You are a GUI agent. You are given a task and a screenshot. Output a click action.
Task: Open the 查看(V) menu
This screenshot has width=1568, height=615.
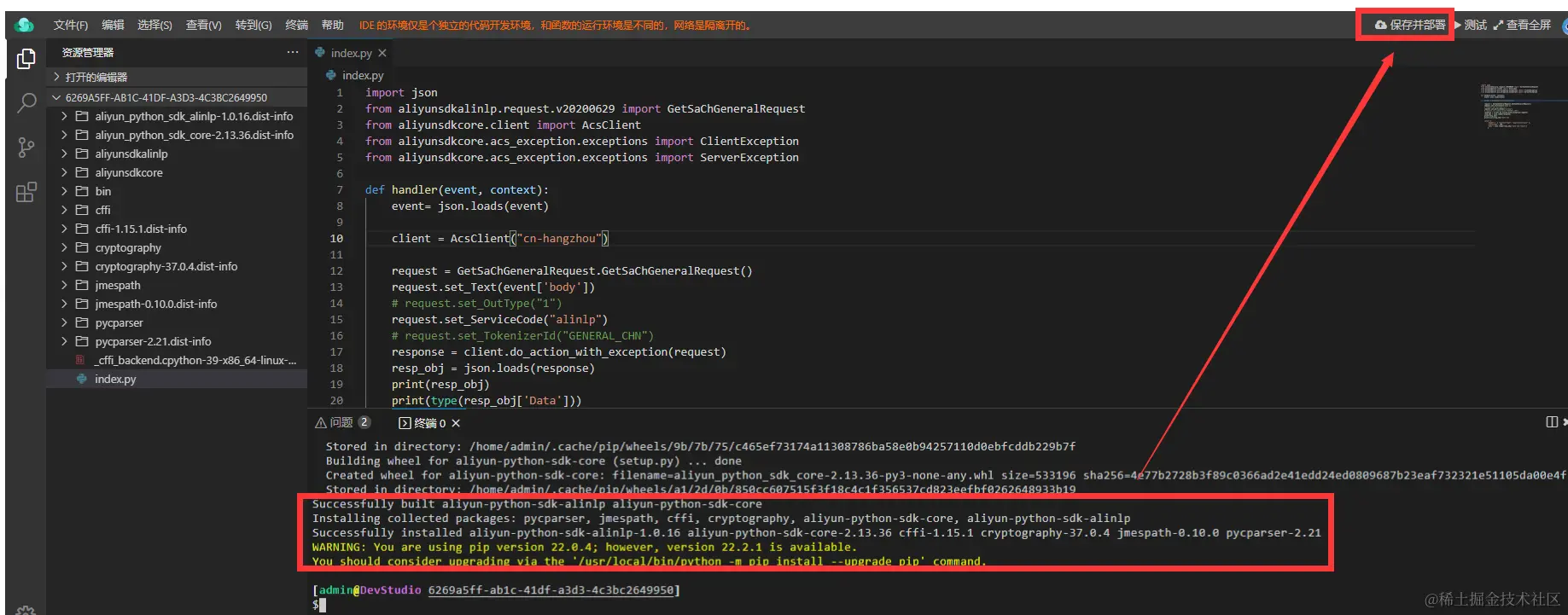(x=203, y=25)
